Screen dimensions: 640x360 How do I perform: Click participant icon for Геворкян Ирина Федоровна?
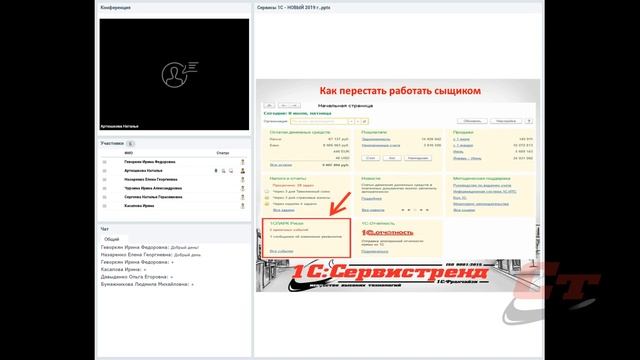[242, 162]
